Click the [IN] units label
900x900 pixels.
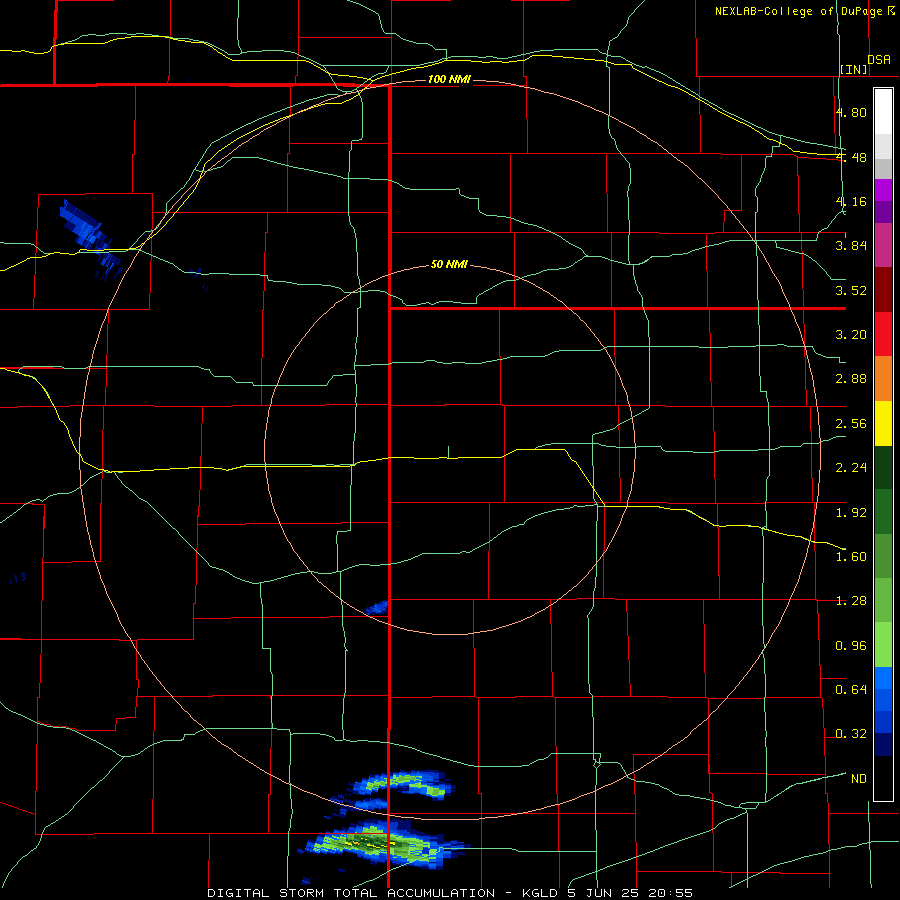854,69
